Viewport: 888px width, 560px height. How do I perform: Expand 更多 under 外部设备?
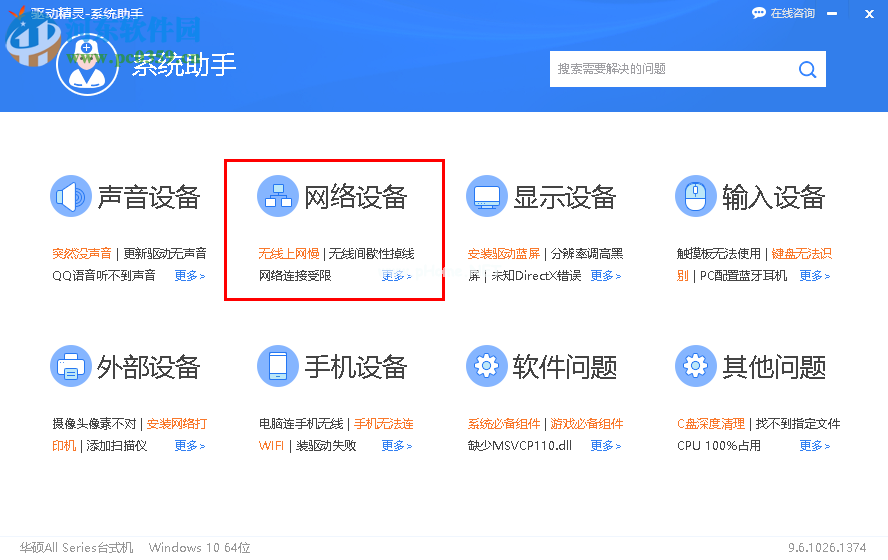tap(190, 446)
